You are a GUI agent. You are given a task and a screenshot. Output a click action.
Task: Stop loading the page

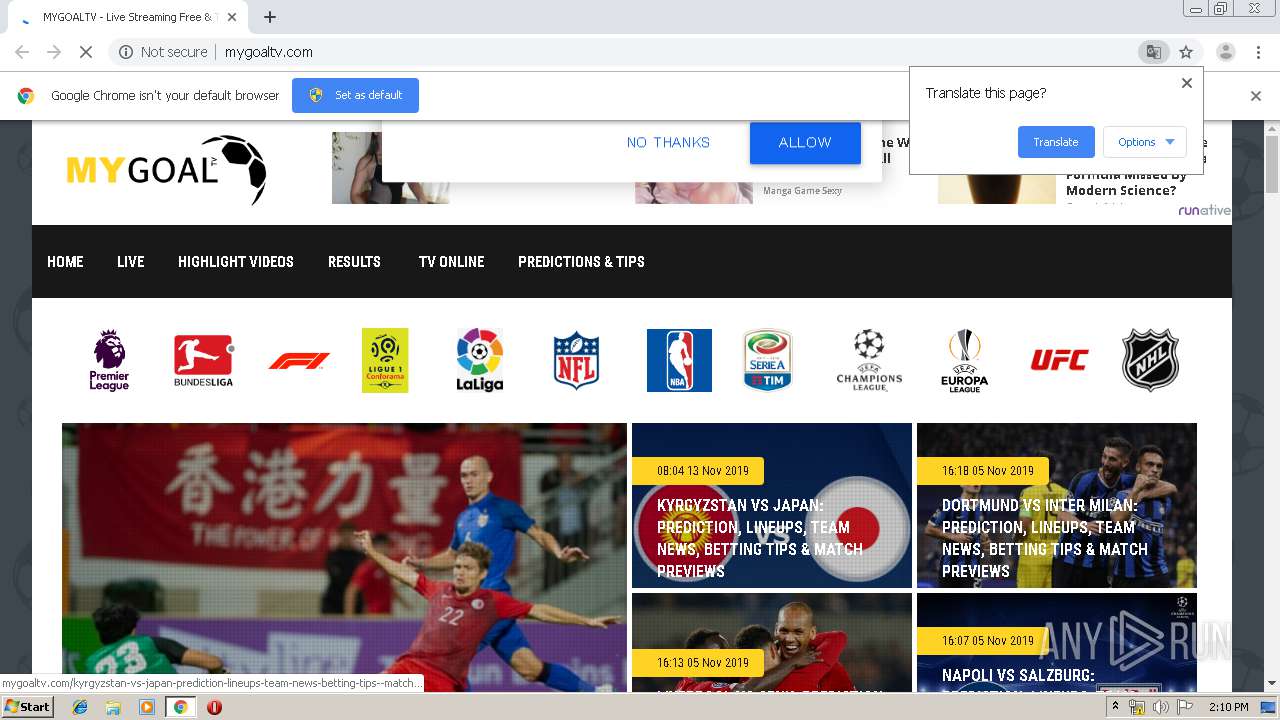click(85, 52)
